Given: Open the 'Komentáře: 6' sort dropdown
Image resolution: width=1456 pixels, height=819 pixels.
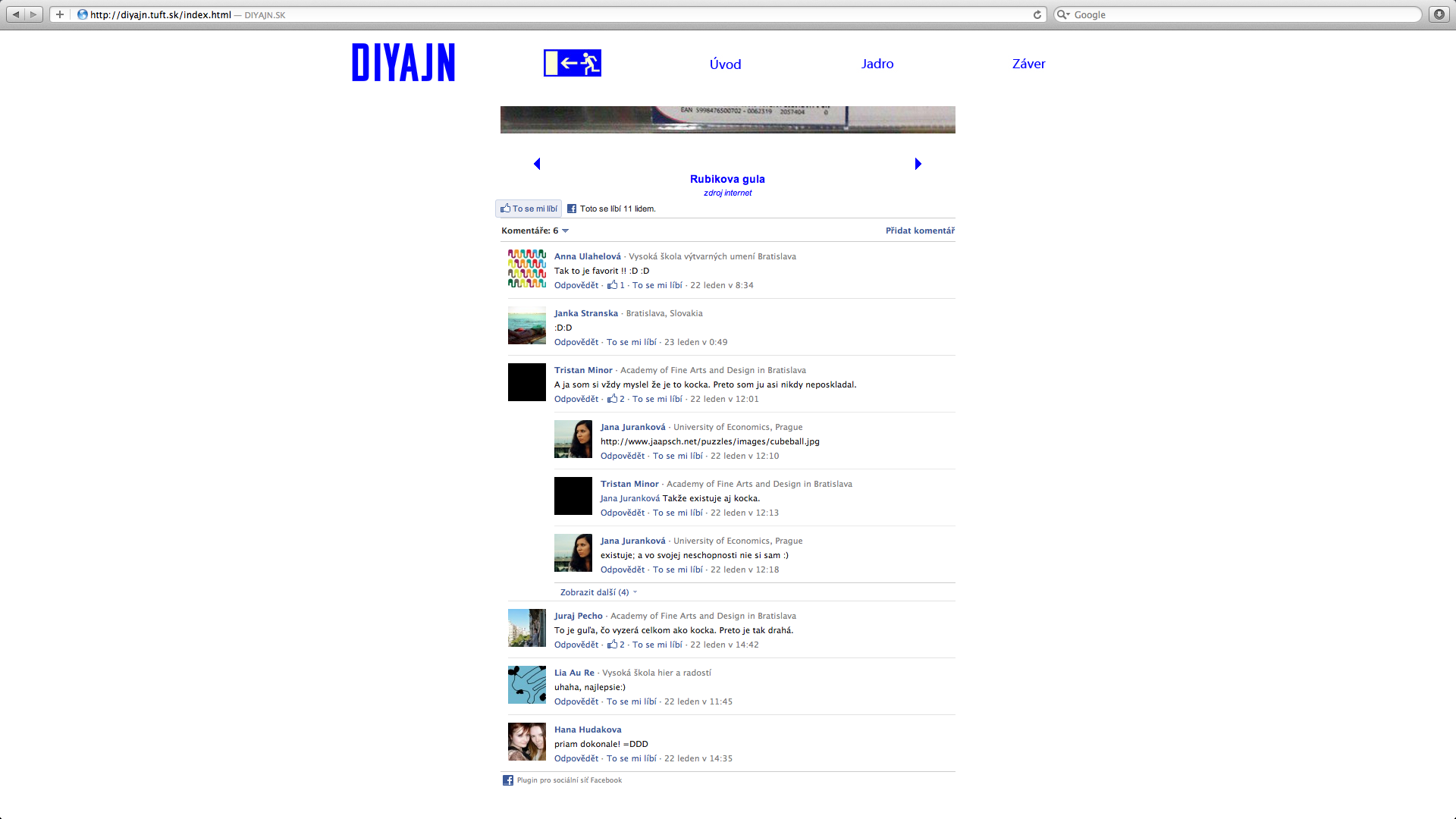Looking at the screenshot, I should click(x=565, y=231).
